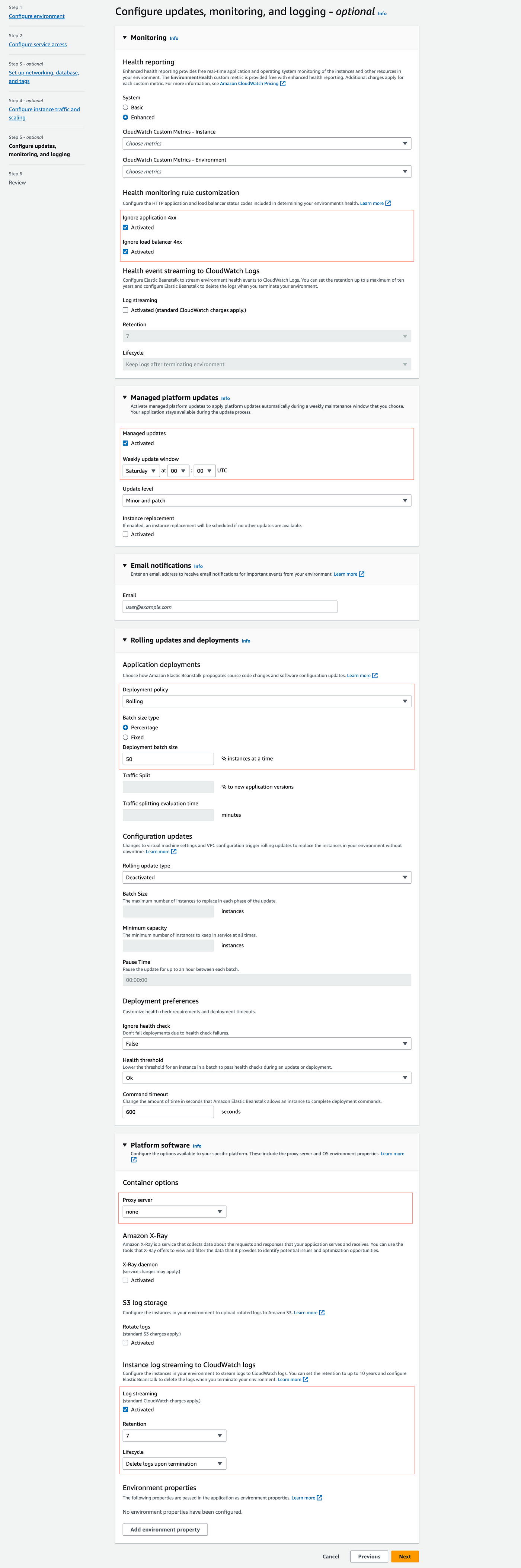Open Rolling update type dropdown

(266, 877)
